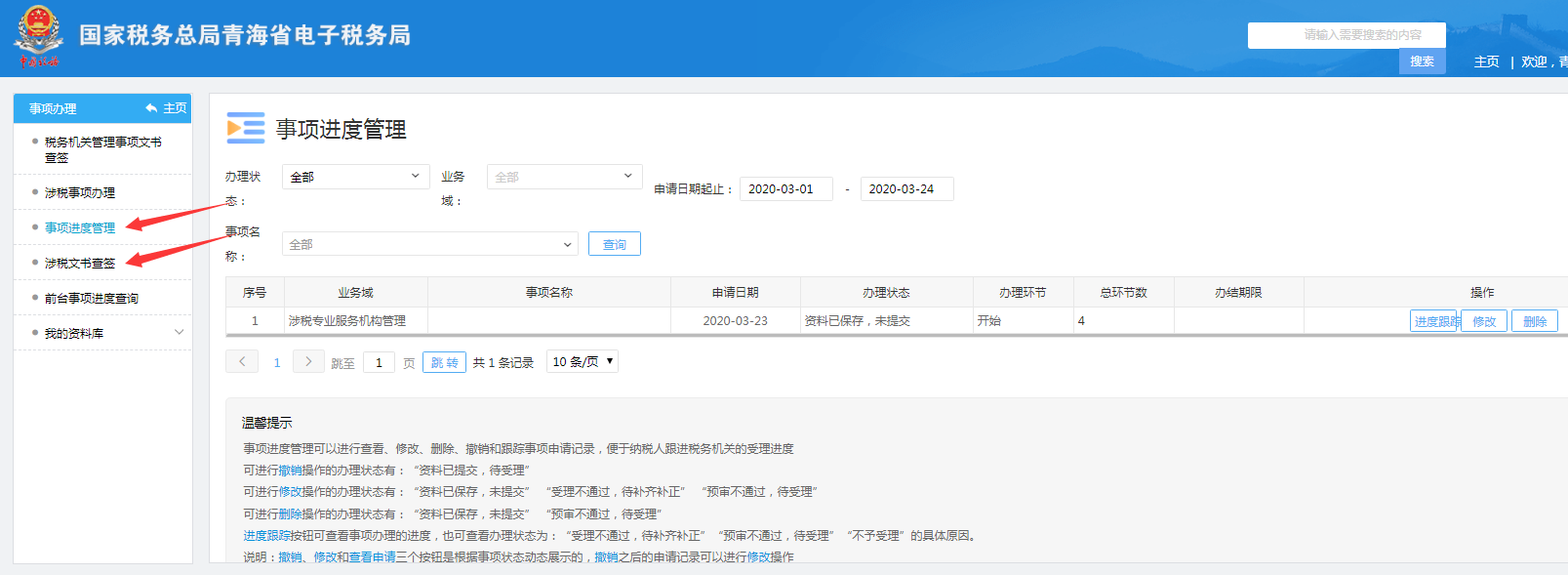This screenshot has height=575, width=1568.
Task: Click the header search input field
Action: pos(1347,35)
